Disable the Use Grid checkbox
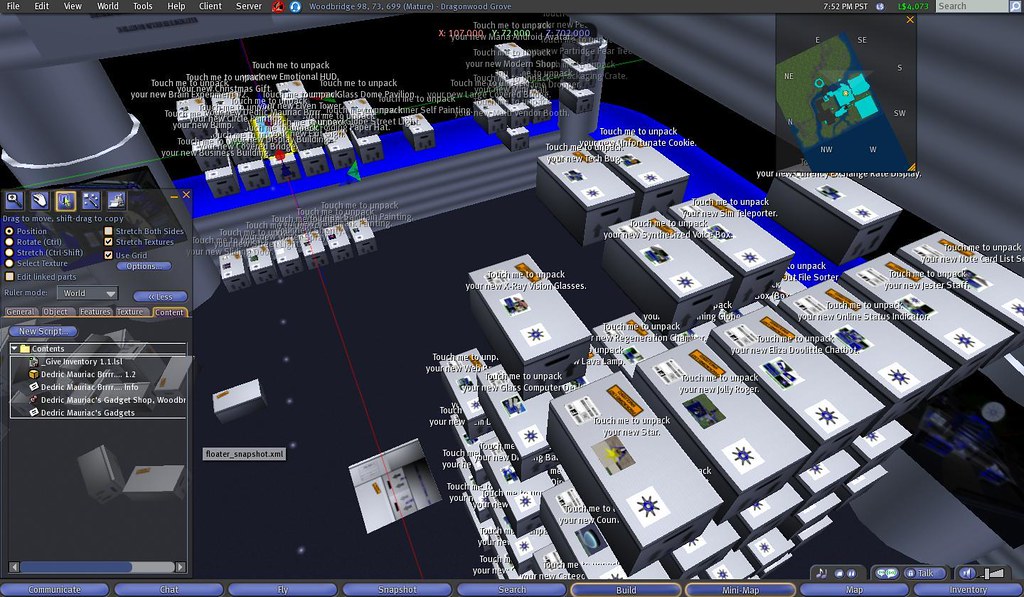The width and height of the screenshot is (1024, 597). coord(108,256)
